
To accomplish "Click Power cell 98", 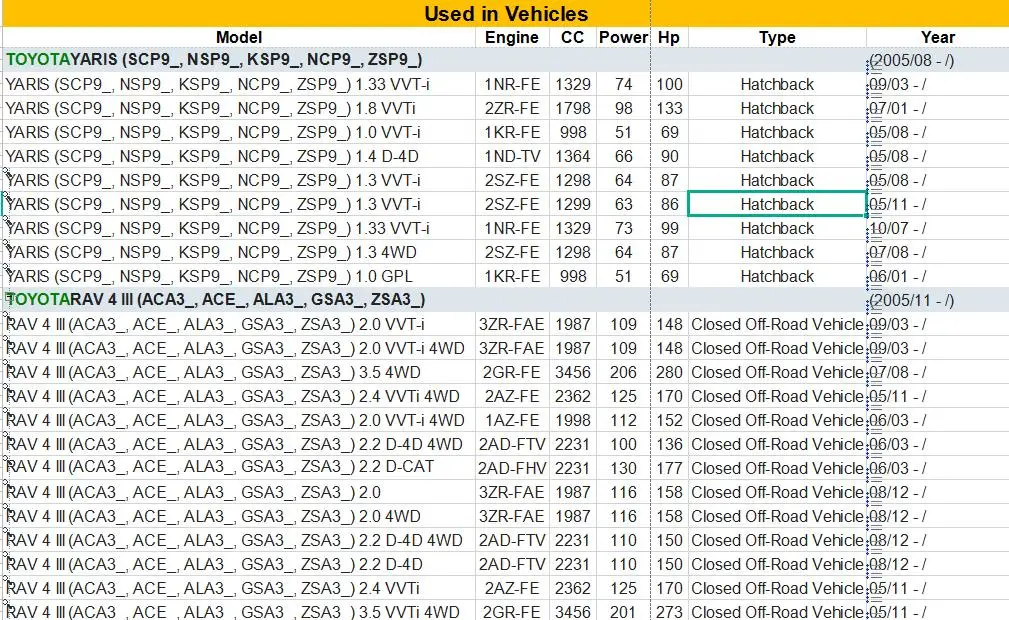I will point(623,108).
